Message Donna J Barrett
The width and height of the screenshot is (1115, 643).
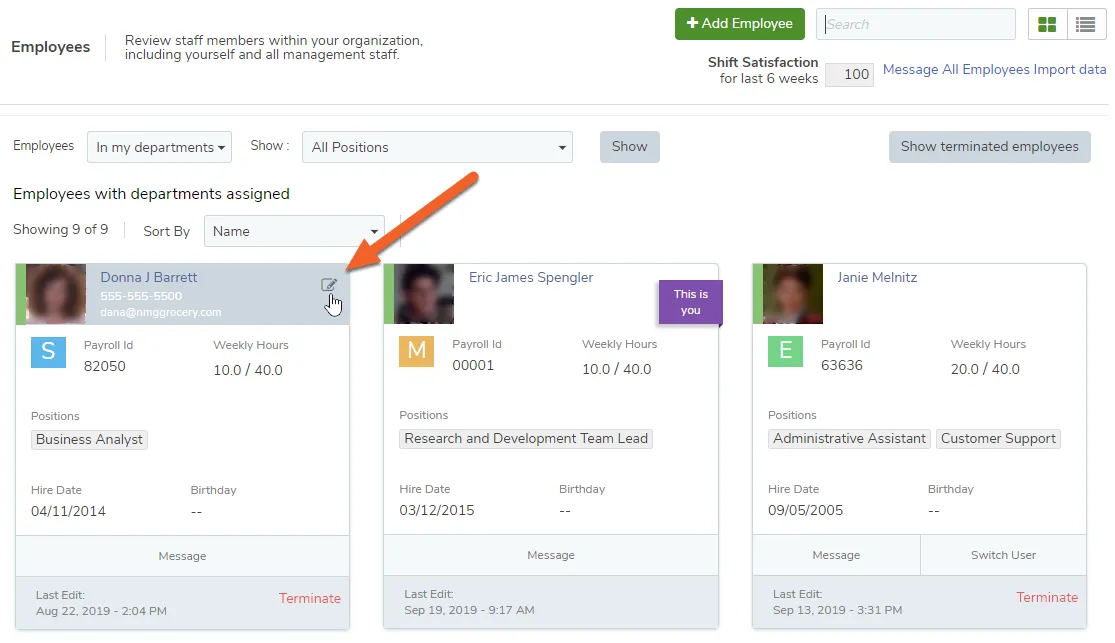(x=182, y=556)
